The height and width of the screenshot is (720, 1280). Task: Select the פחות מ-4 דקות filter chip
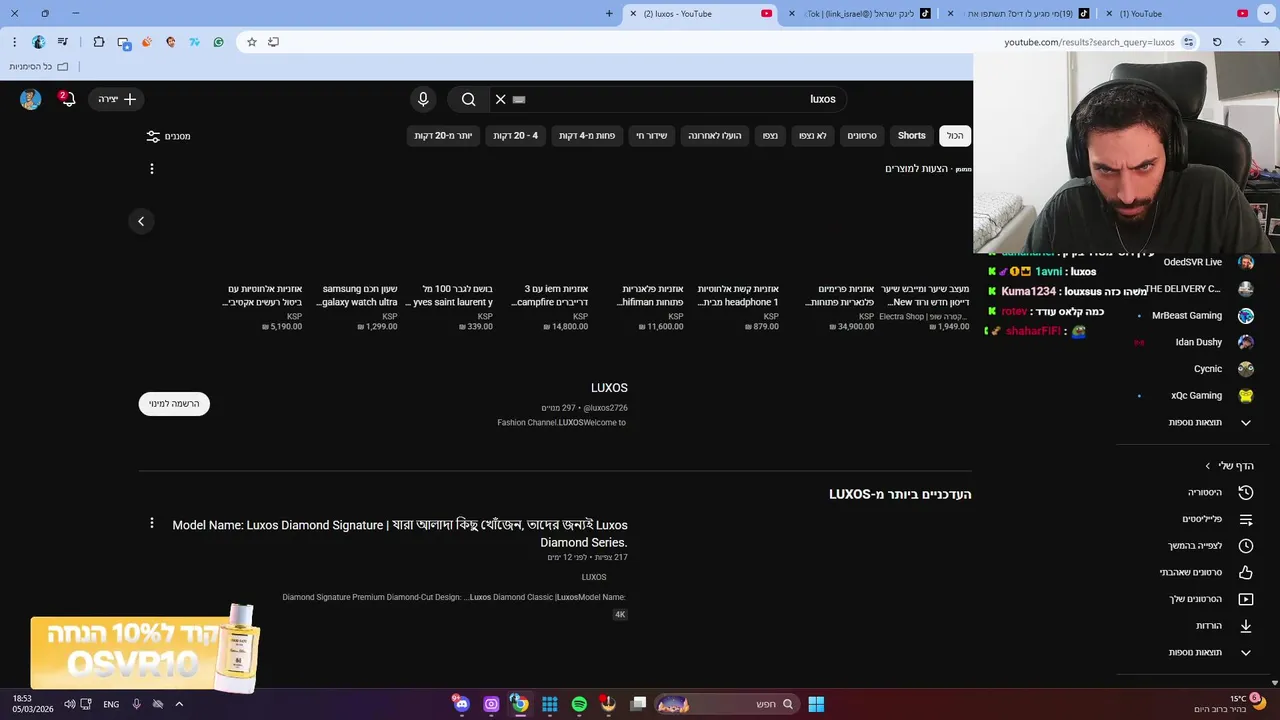pos(587,136)
